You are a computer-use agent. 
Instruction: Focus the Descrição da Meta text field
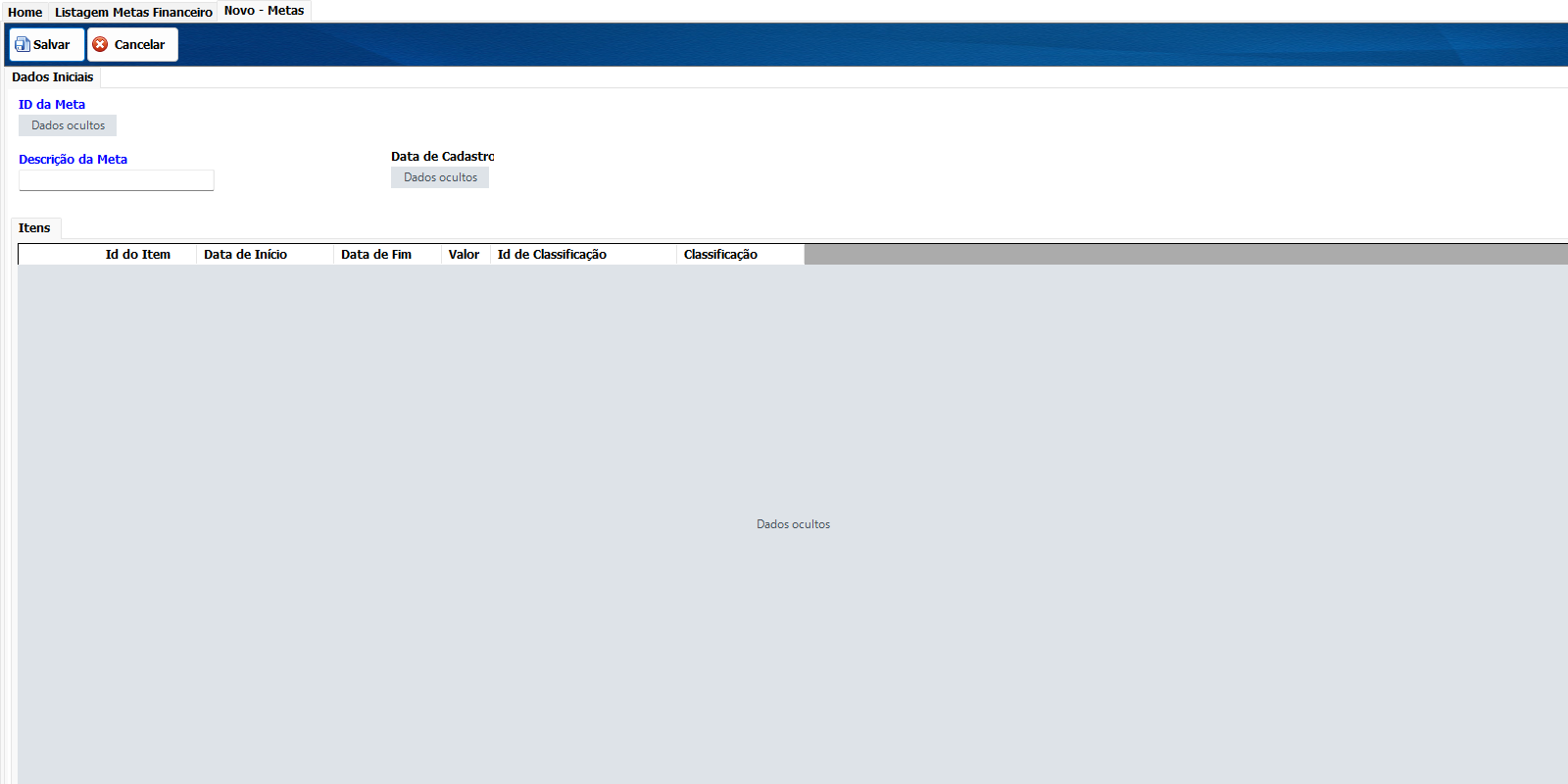[x=117, y=180]
